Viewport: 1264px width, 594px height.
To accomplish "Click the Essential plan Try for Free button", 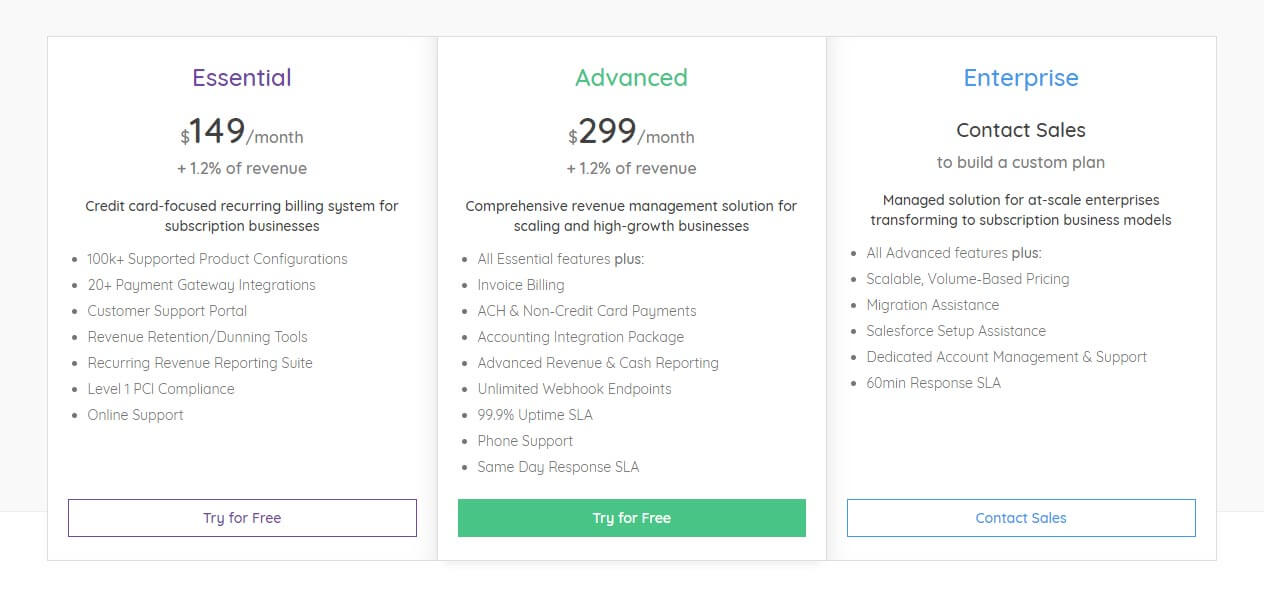I will coord(242,518).
